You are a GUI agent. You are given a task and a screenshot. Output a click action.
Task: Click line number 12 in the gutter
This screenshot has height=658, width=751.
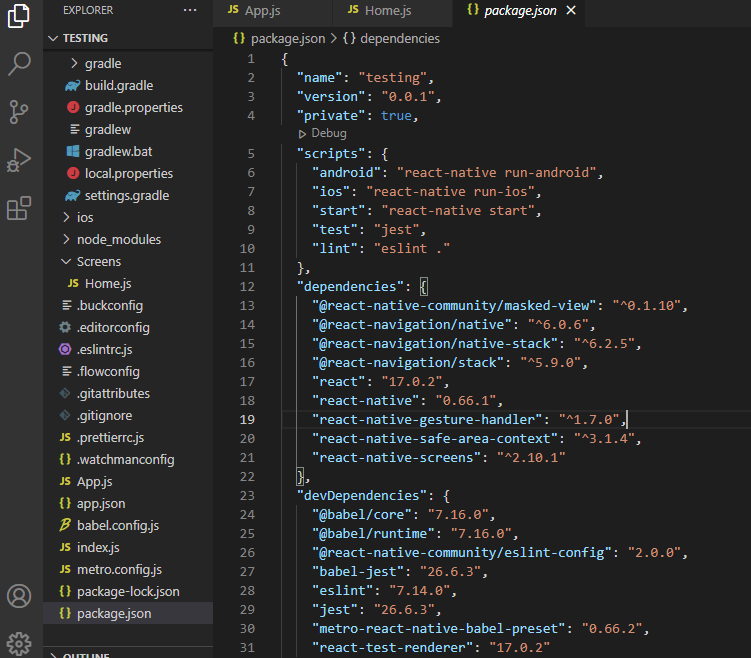point(247,286)
